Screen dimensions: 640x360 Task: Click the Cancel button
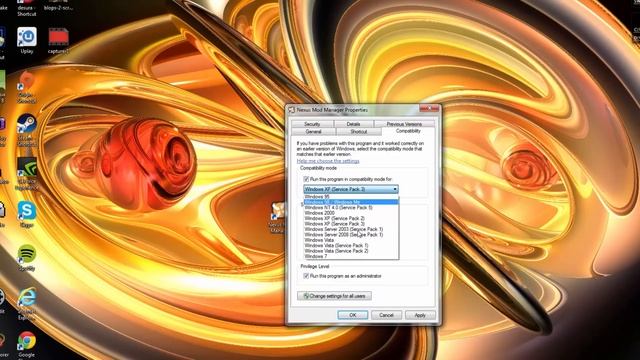386,315
